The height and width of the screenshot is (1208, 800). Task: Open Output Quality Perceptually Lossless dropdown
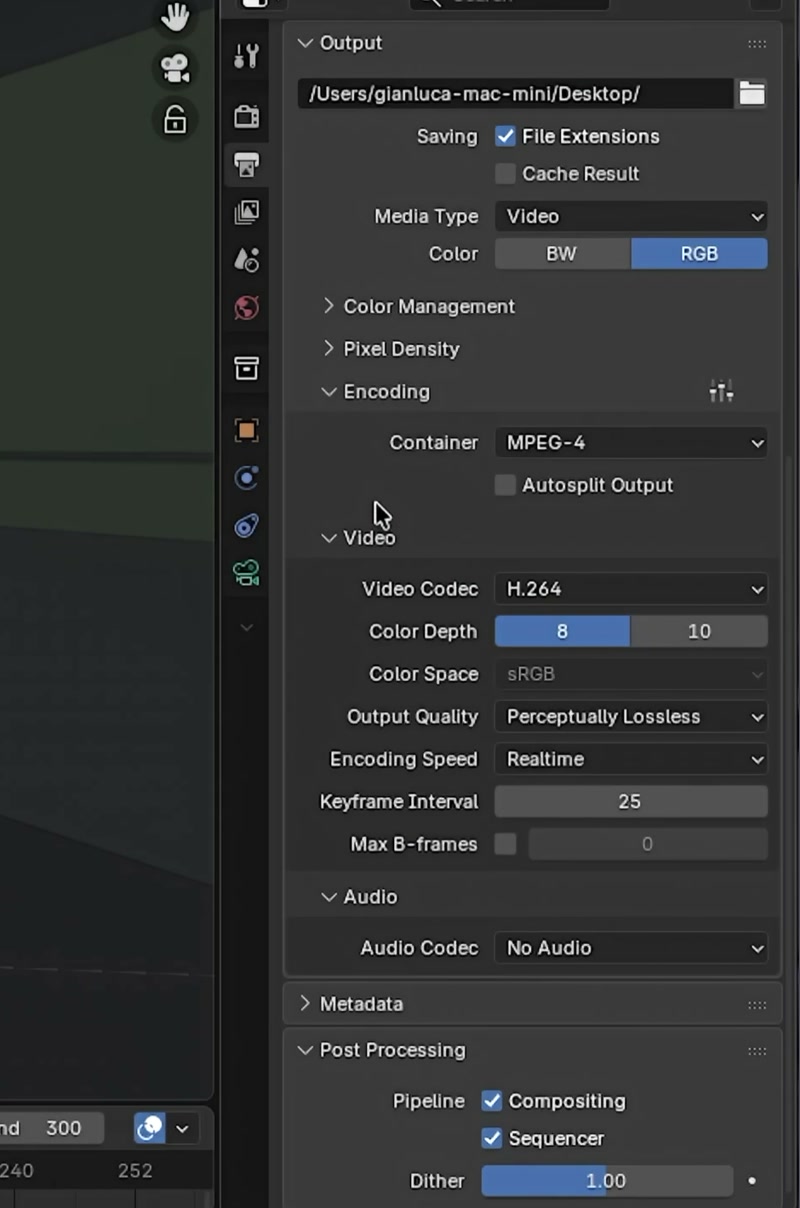pos(631,716)
